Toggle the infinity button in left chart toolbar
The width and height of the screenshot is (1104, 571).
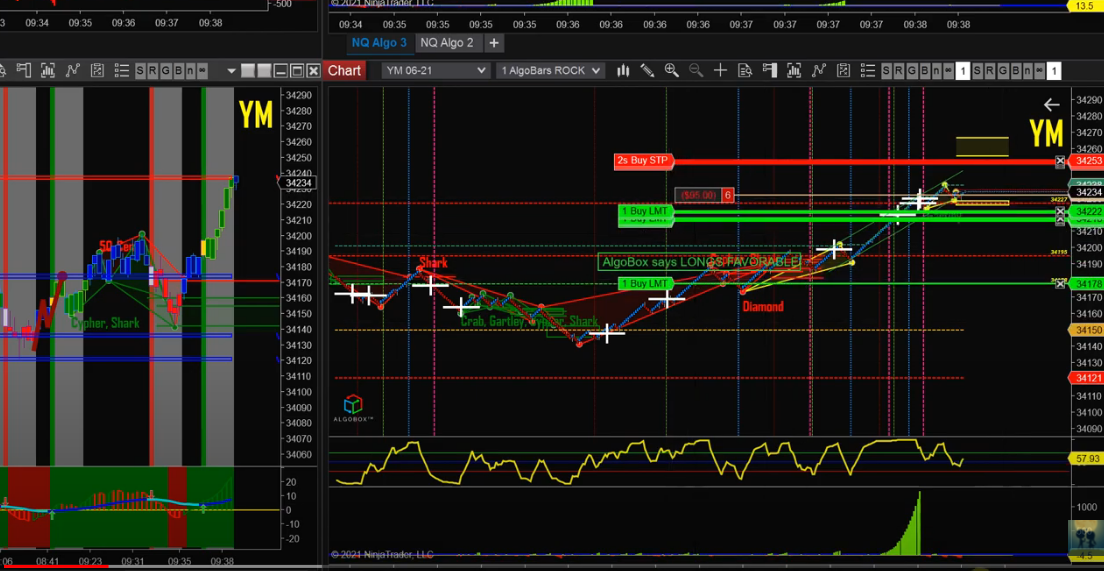[x=202, y=70]
